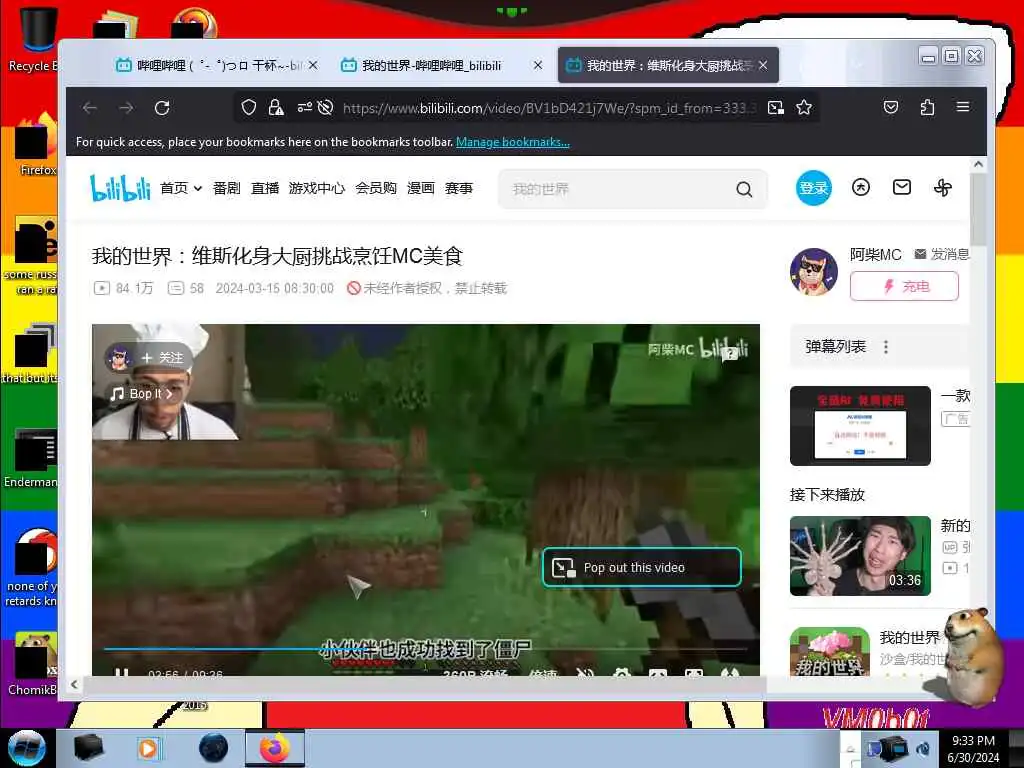Open the media player taskbar icon

[x=148, y=748]
